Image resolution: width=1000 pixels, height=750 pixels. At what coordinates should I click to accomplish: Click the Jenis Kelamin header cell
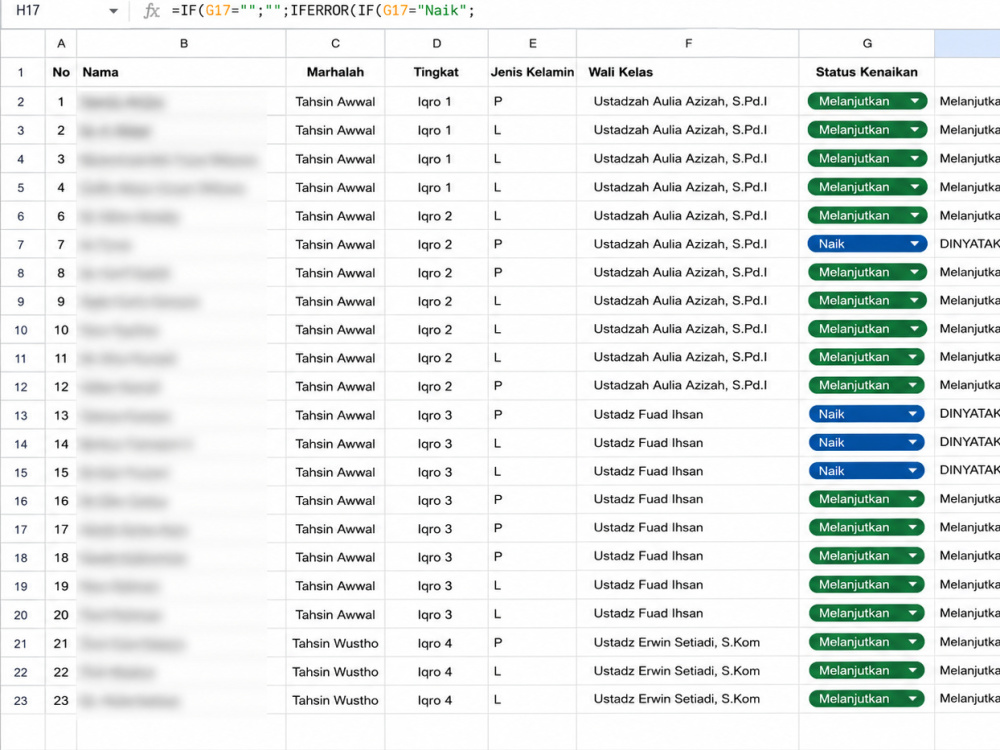533,72
